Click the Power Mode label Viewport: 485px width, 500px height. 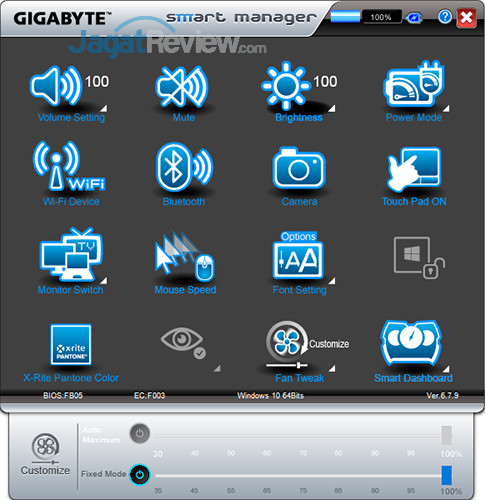click(414, 117)
